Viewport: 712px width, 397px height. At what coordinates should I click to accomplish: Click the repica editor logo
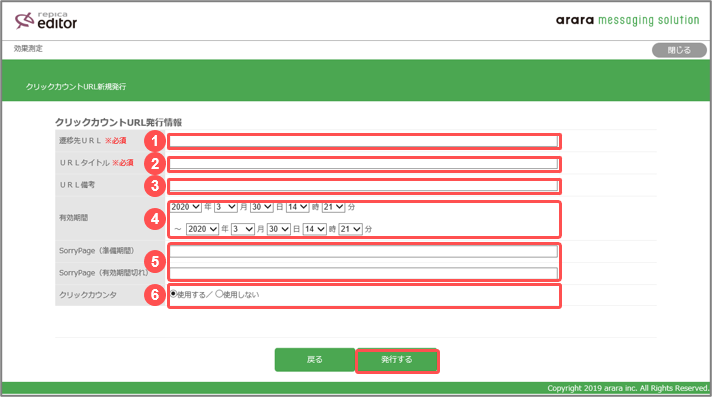[46, 21]
